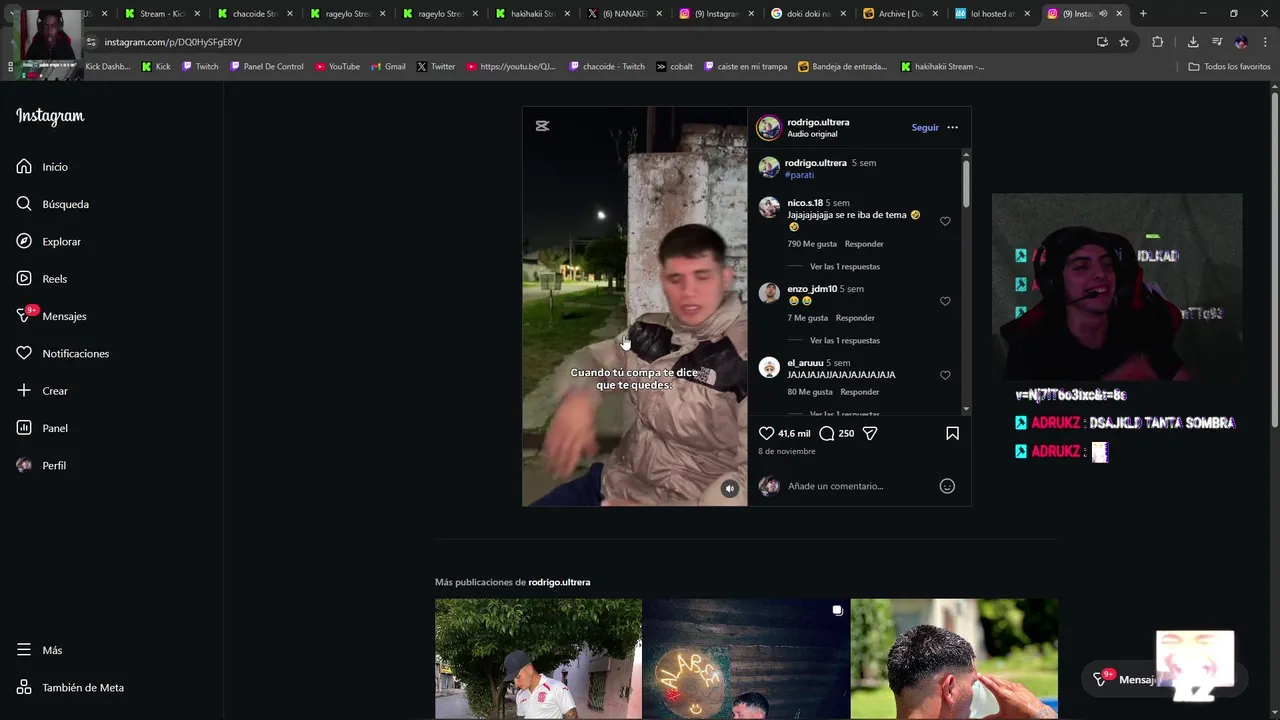
Task: Open el_aruuu's avatar
Action: click(769, 368)
